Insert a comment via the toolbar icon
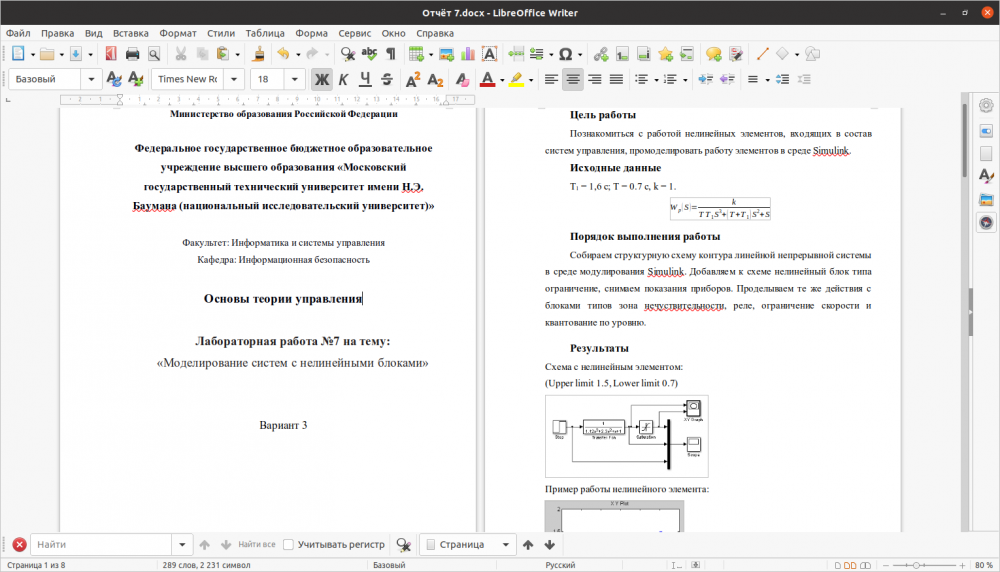Viewport: 1000px width, 572px height. [713, 54]
